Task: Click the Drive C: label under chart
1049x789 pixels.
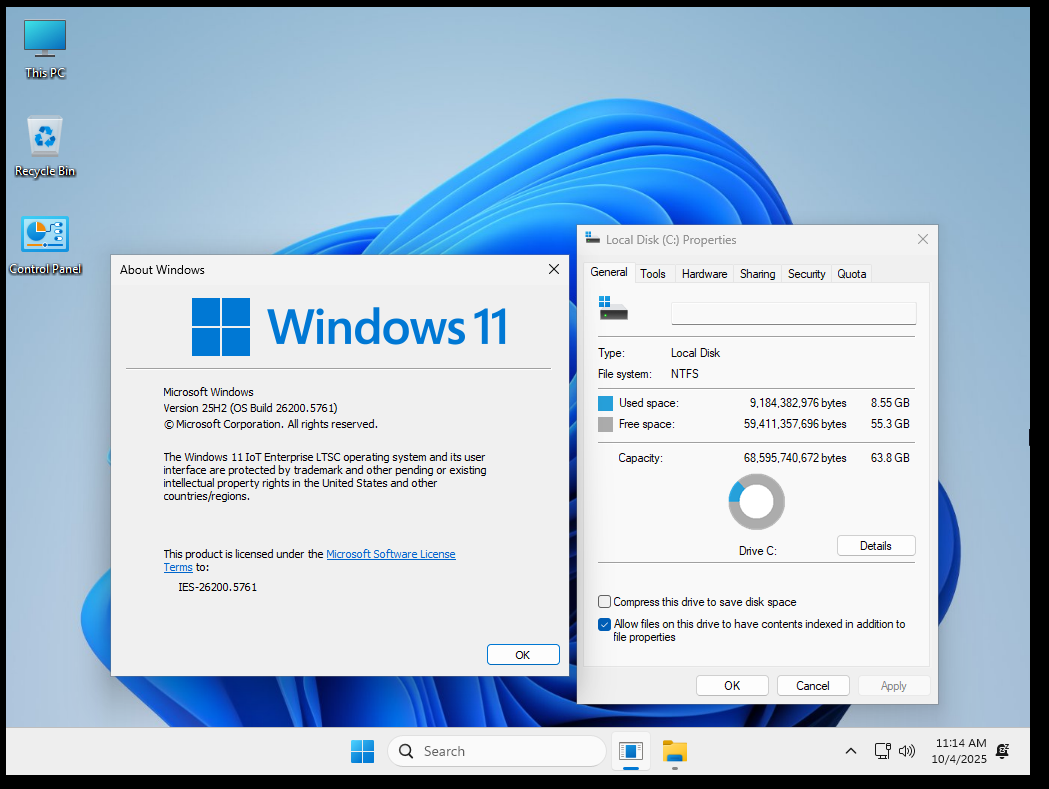Action: pyautogui.click(x=757, y=551)
